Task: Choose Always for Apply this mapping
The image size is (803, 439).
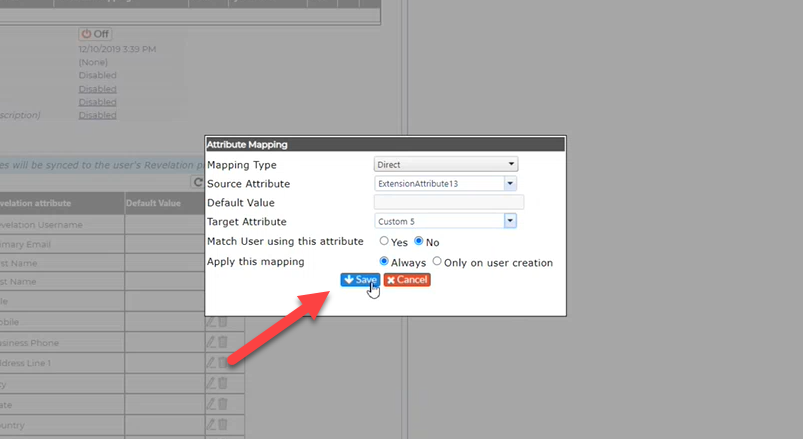Action: pos(384,261)
